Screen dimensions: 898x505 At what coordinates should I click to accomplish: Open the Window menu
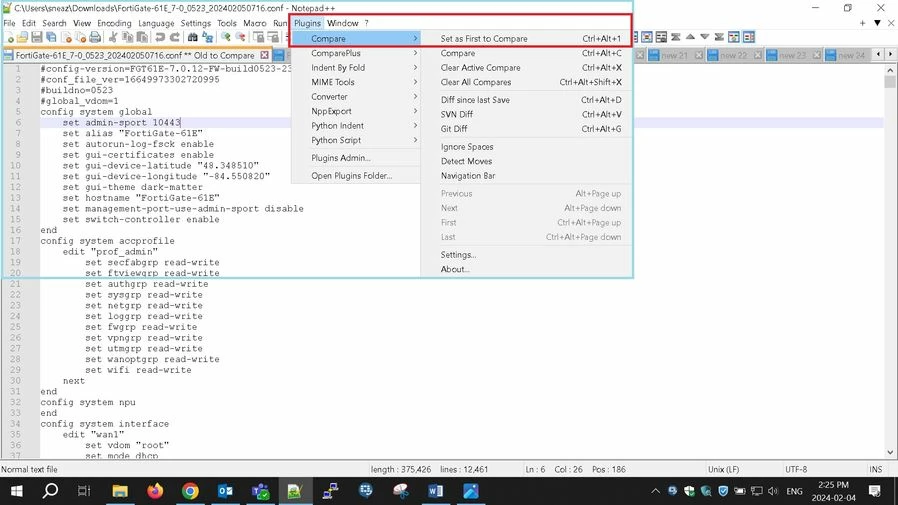click(342, 23)
